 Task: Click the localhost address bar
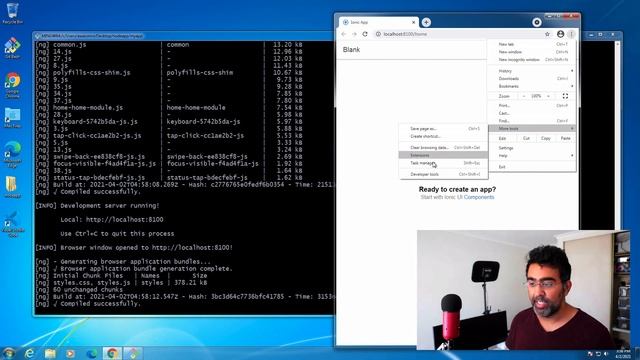[461, 34]
